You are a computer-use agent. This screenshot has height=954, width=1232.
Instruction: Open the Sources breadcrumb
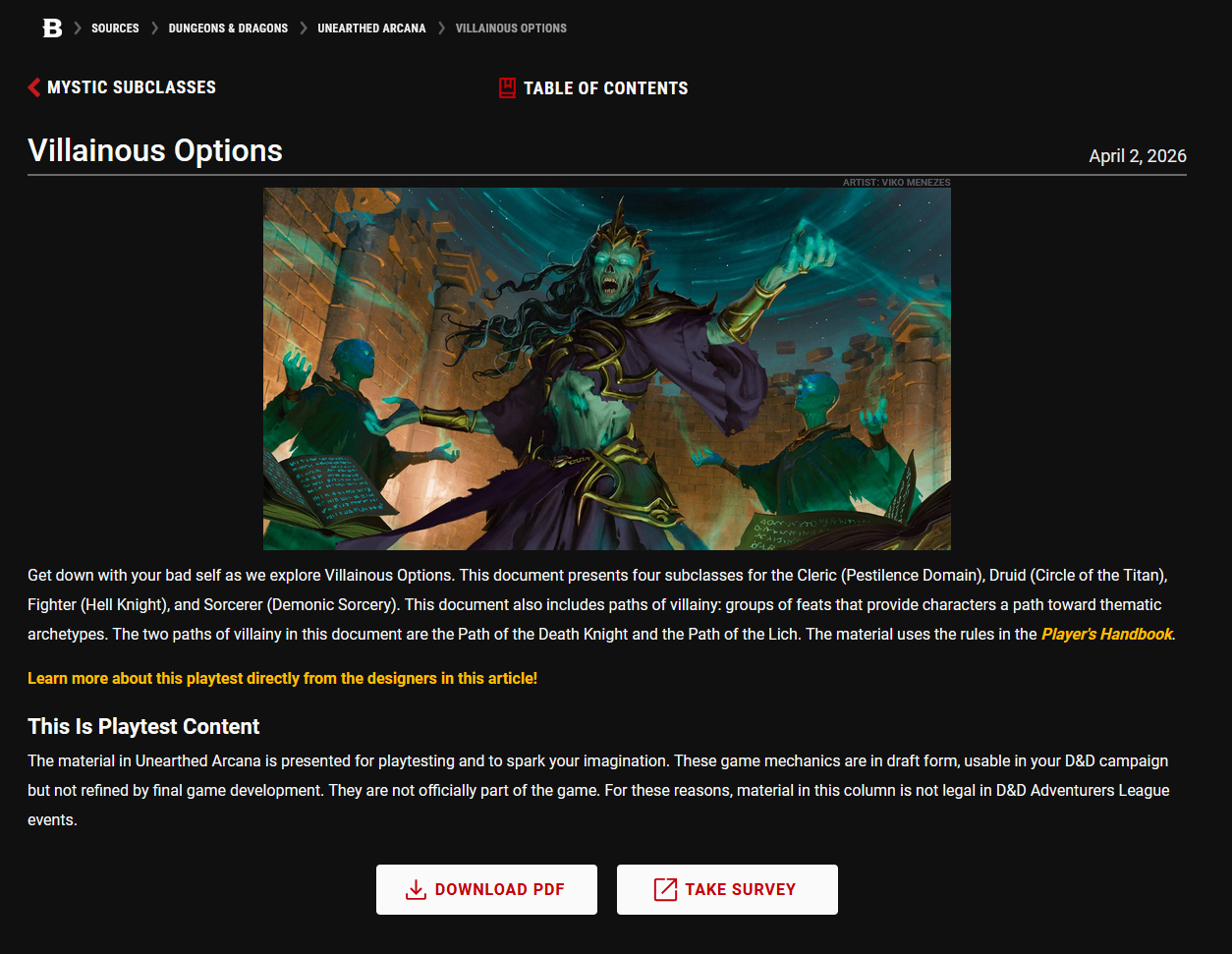point(115,28)
